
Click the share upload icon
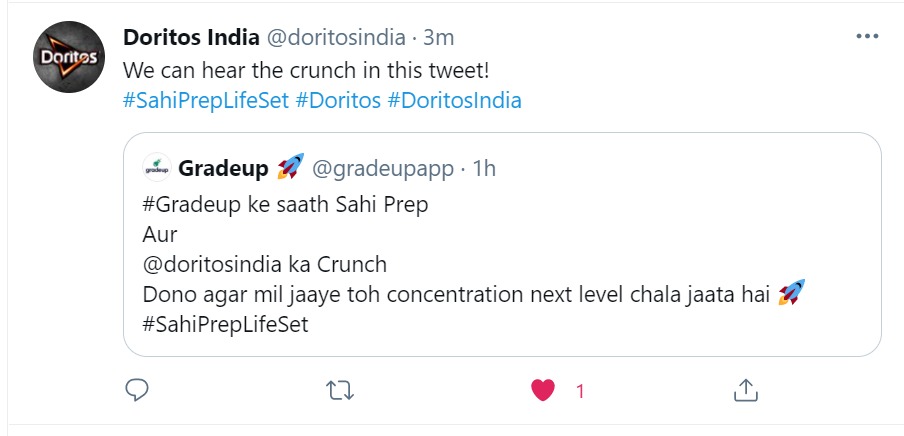[x=745, y=391]
